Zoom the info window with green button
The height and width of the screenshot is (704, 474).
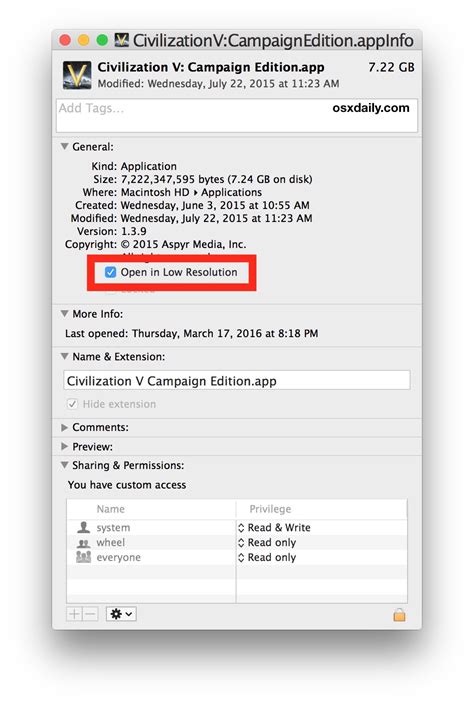coord(102,40)
